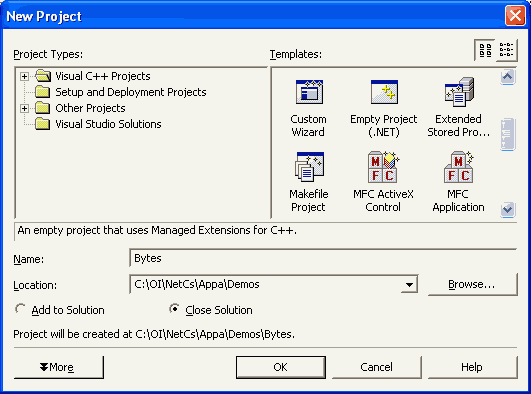Select the Custom Wizard template icon
This screenshot has width=531, height=394.
[309, 92]
